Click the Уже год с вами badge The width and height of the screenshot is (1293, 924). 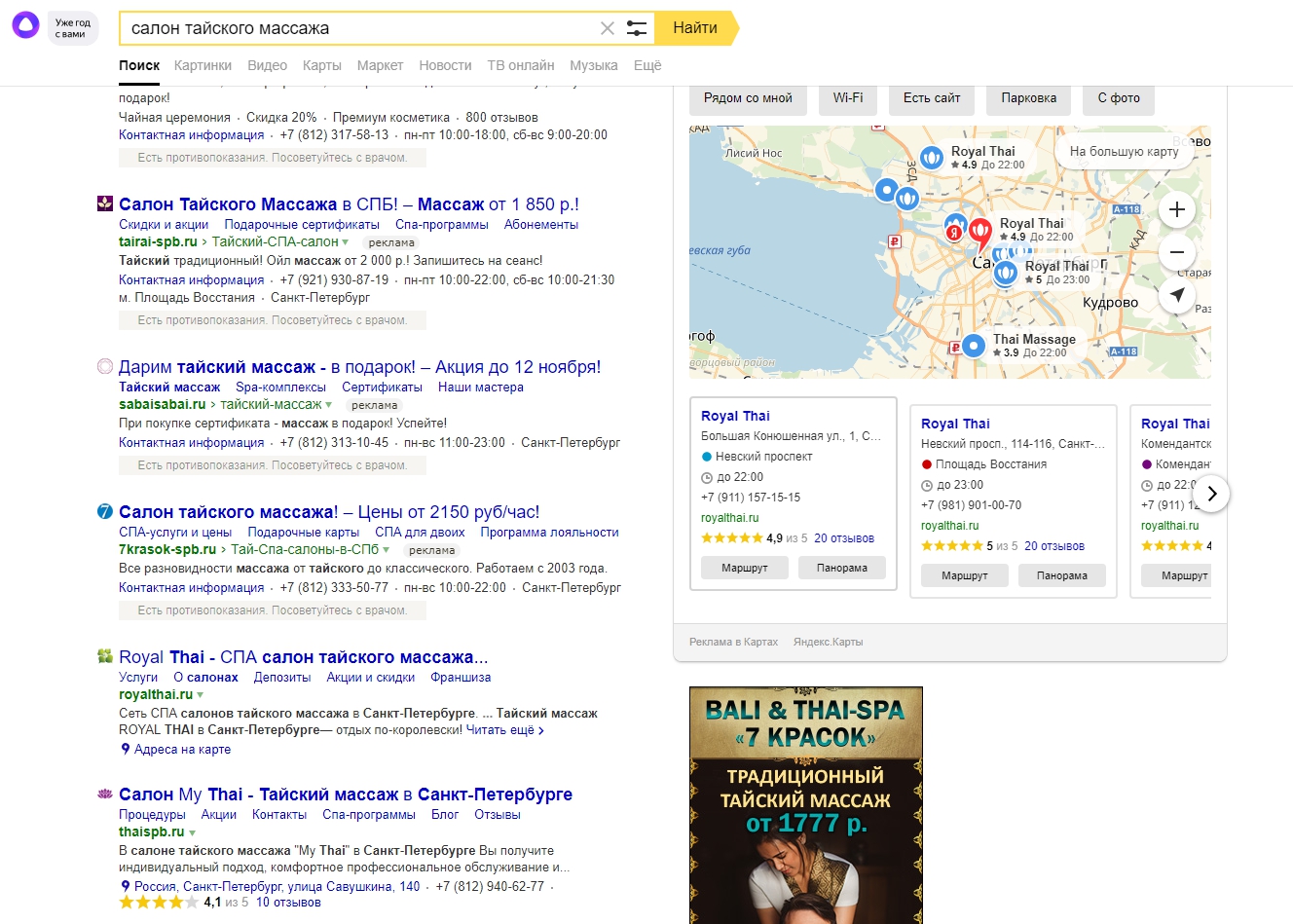(73, 28)
